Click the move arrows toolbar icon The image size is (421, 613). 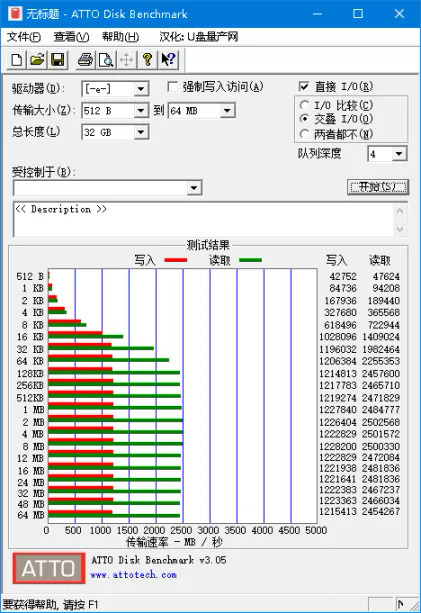[x=127, y=60]
